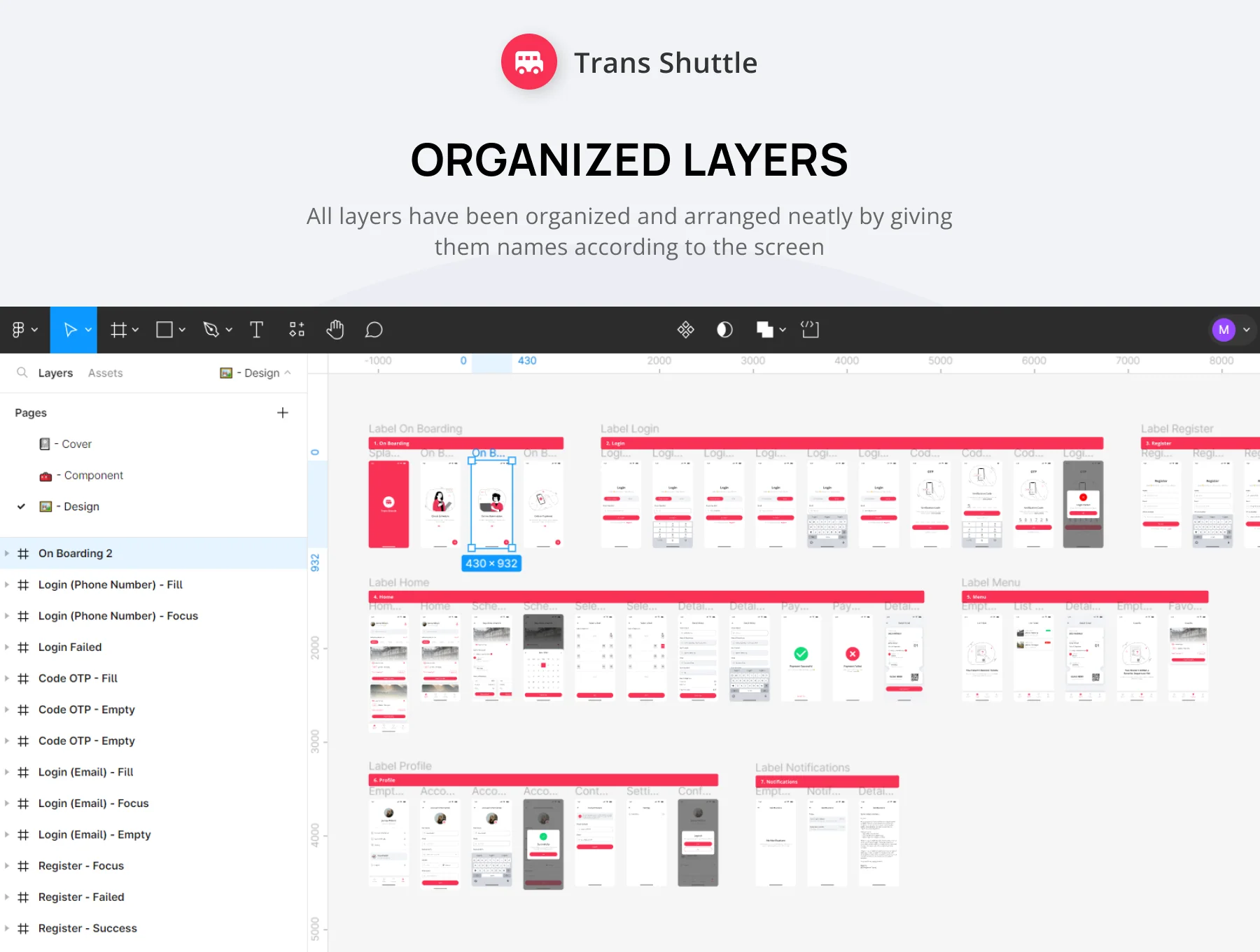1260x952 pixels.
Task: Click frame icon of On Boarding 2 layer
Action: click(x=23, y=554)
